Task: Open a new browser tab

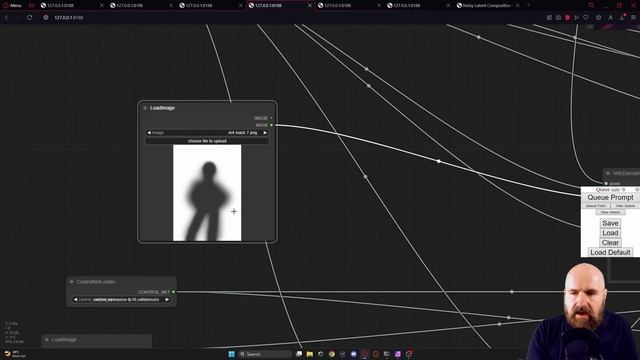Action: point(529,5)
